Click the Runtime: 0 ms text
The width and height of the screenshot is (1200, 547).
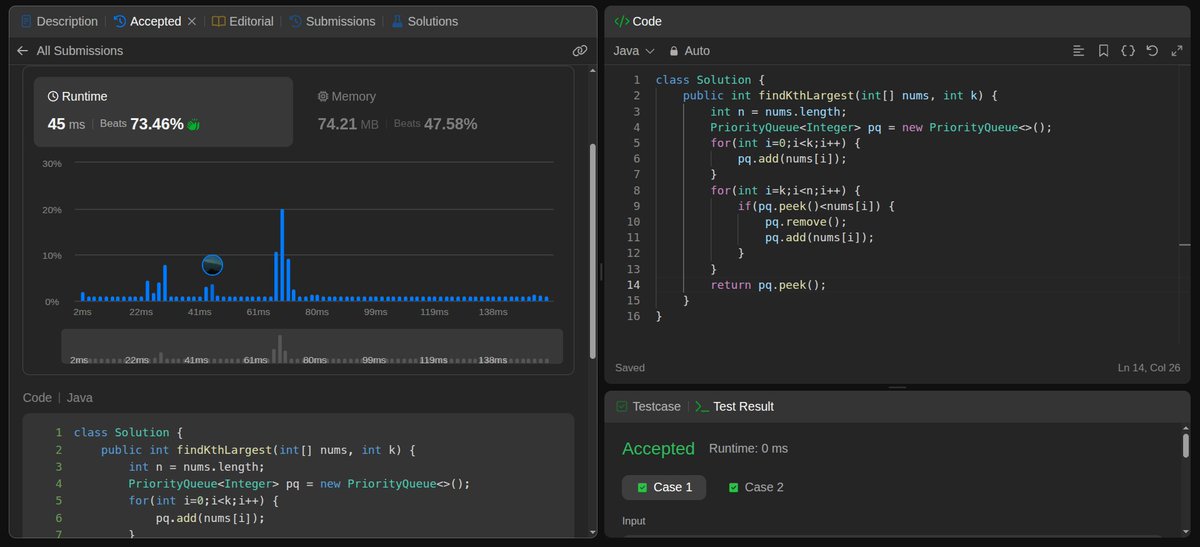[x=749, y=448]
